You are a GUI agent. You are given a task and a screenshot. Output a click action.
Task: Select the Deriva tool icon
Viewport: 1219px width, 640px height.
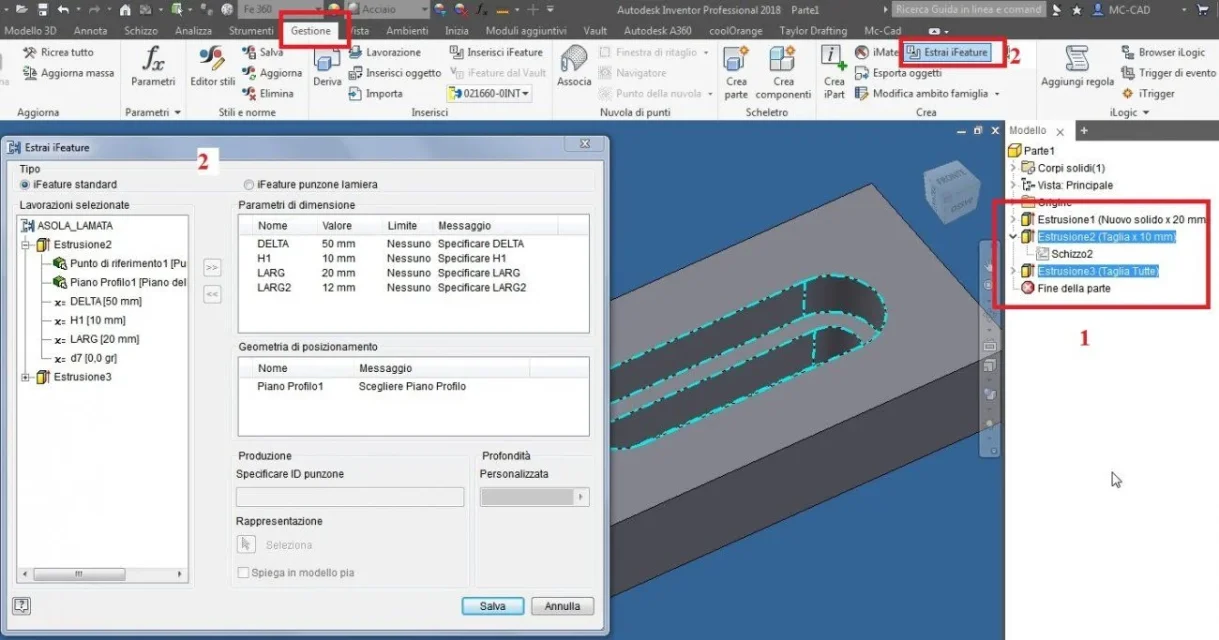tap(327, 66)
